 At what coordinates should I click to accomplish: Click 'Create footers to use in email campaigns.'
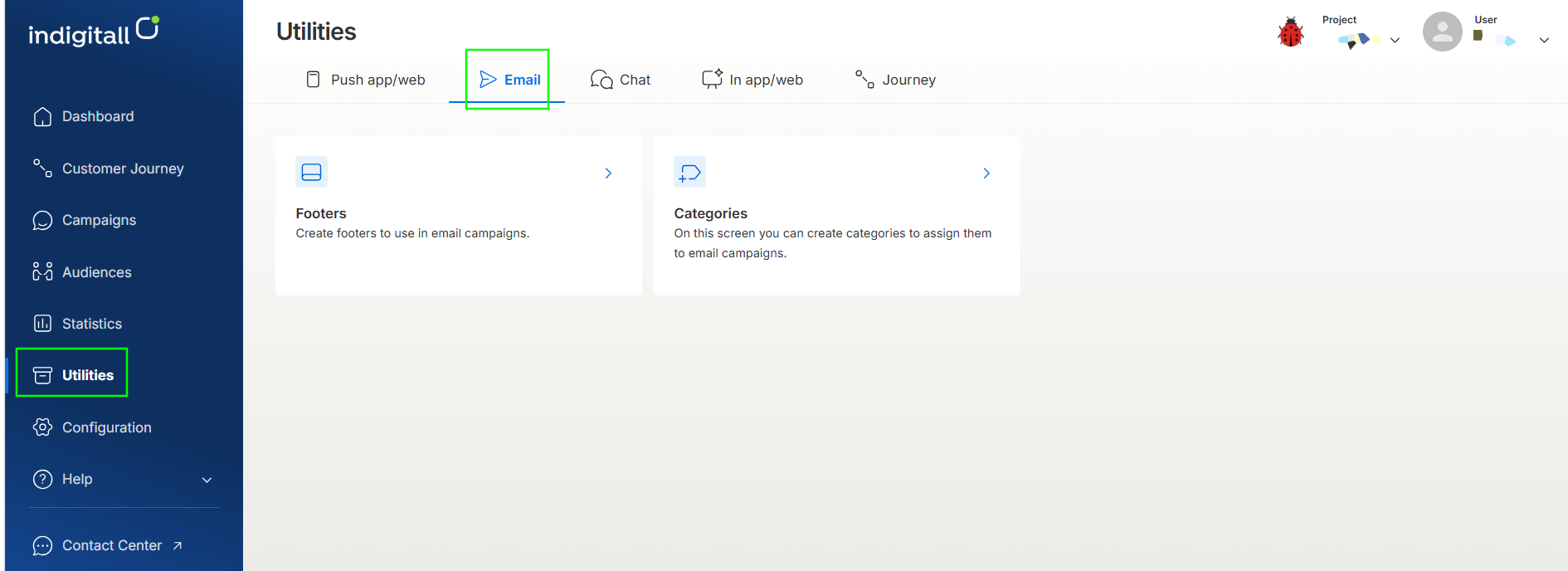coord(412,233)
